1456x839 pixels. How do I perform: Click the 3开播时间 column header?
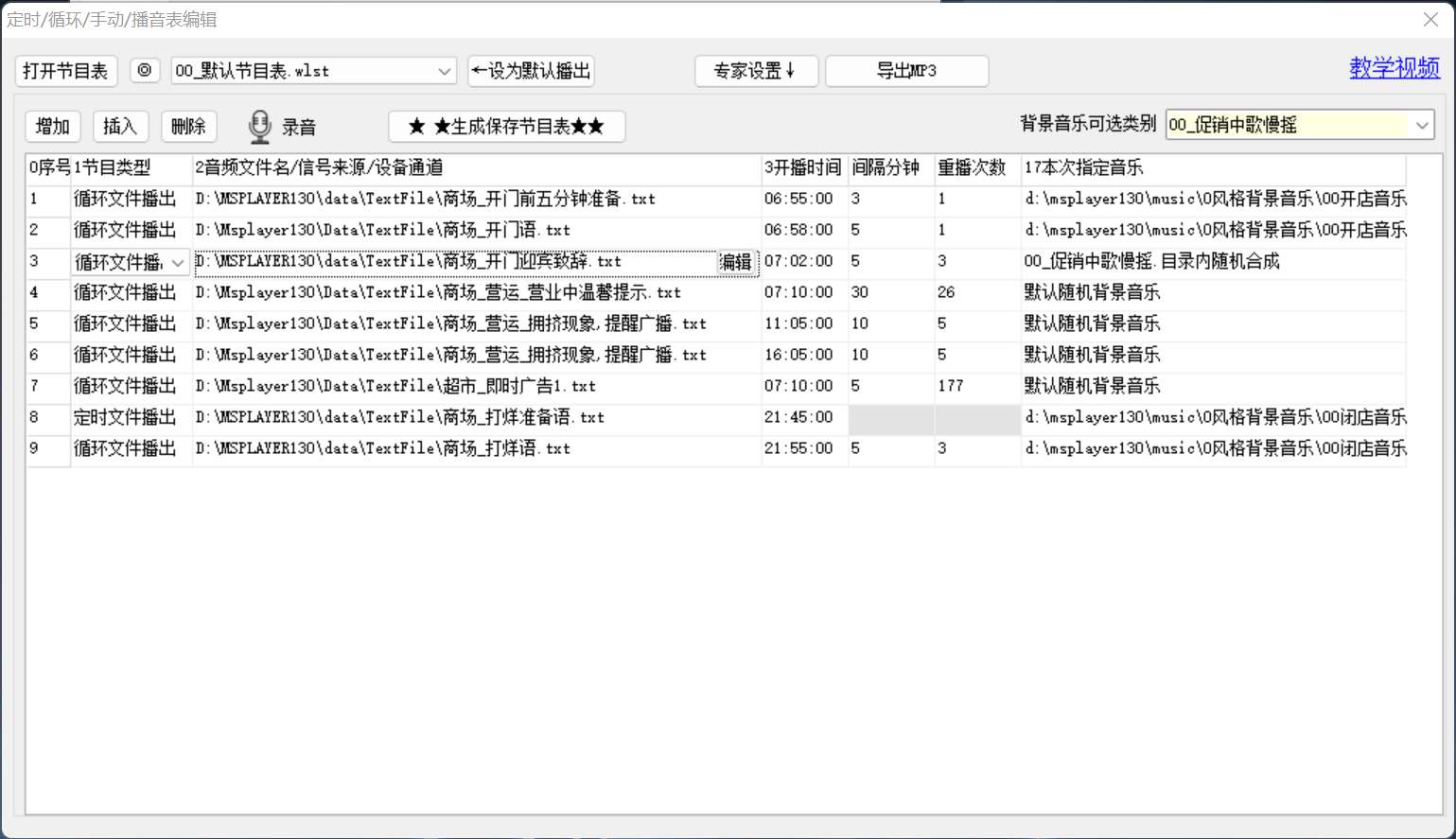click(x=802, y=168)
